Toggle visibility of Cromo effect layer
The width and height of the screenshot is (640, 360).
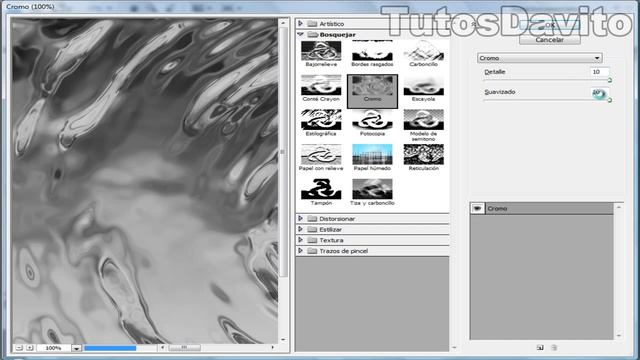pos(477,209)
